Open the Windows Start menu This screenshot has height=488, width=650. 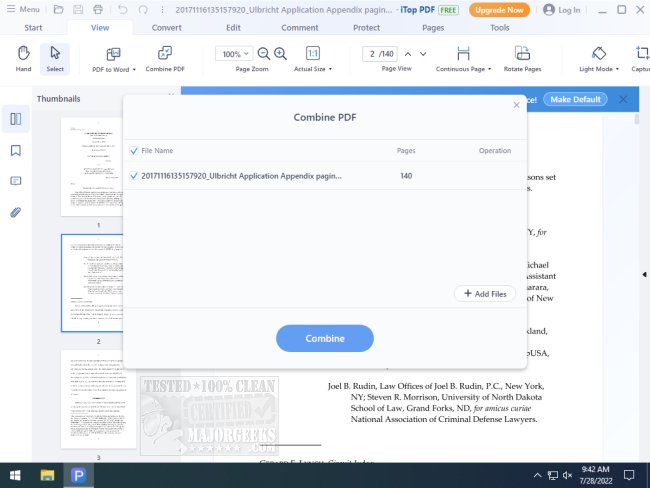click(x=15, y=475)
